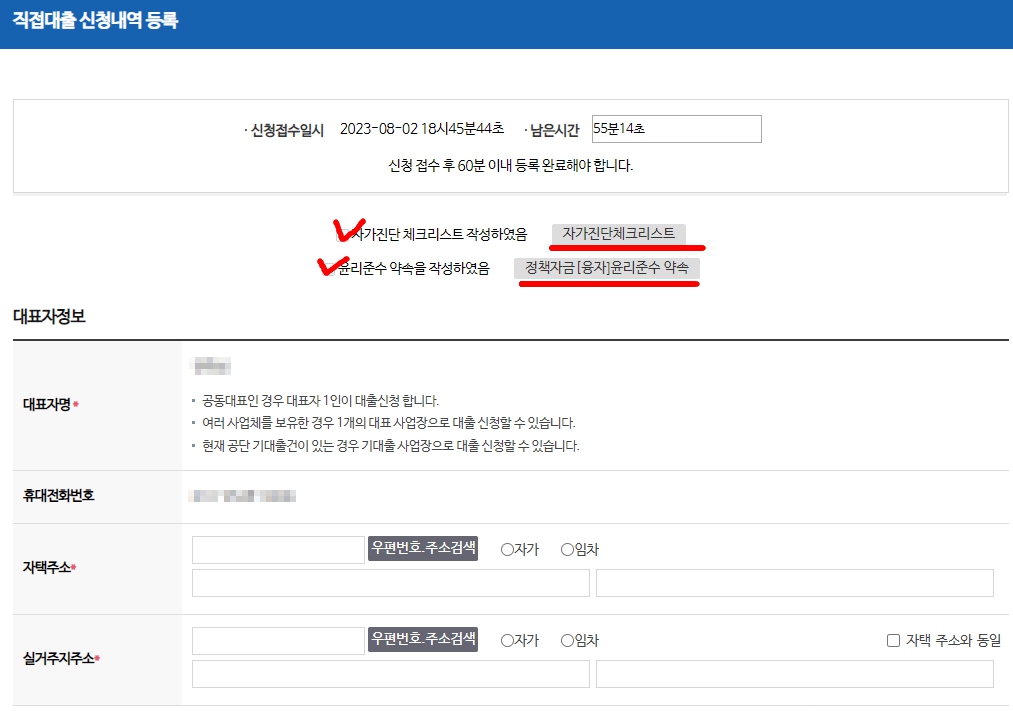1013x711 pixels.
Task: Select 자가 radio for 자택주소
Action: click(x=507, y=549)
